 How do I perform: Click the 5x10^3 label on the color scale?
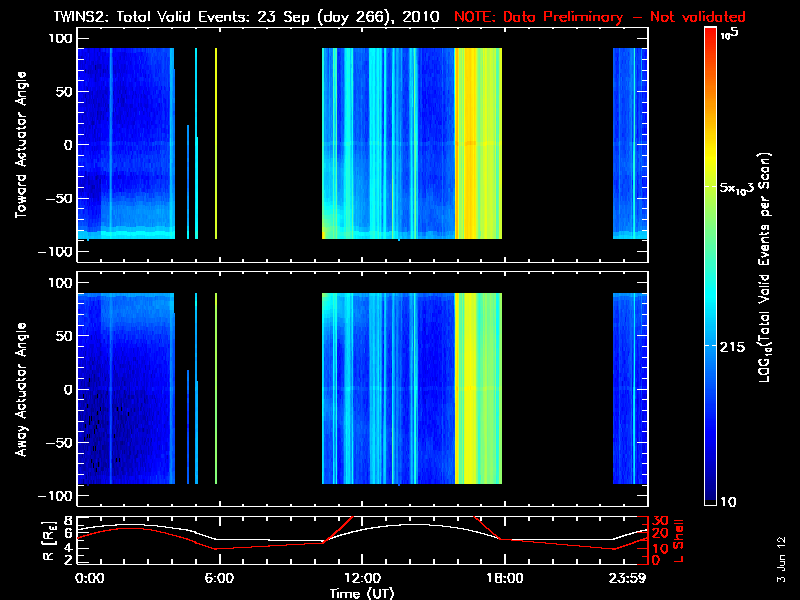741,187
